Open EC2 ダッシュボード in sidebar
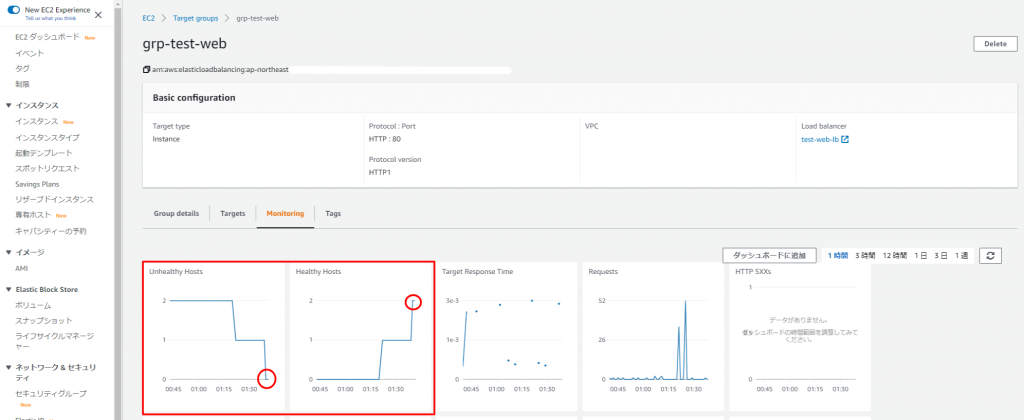Image resolution: width=1024 pixels, height=420 pixels. (x=47, y=37)
